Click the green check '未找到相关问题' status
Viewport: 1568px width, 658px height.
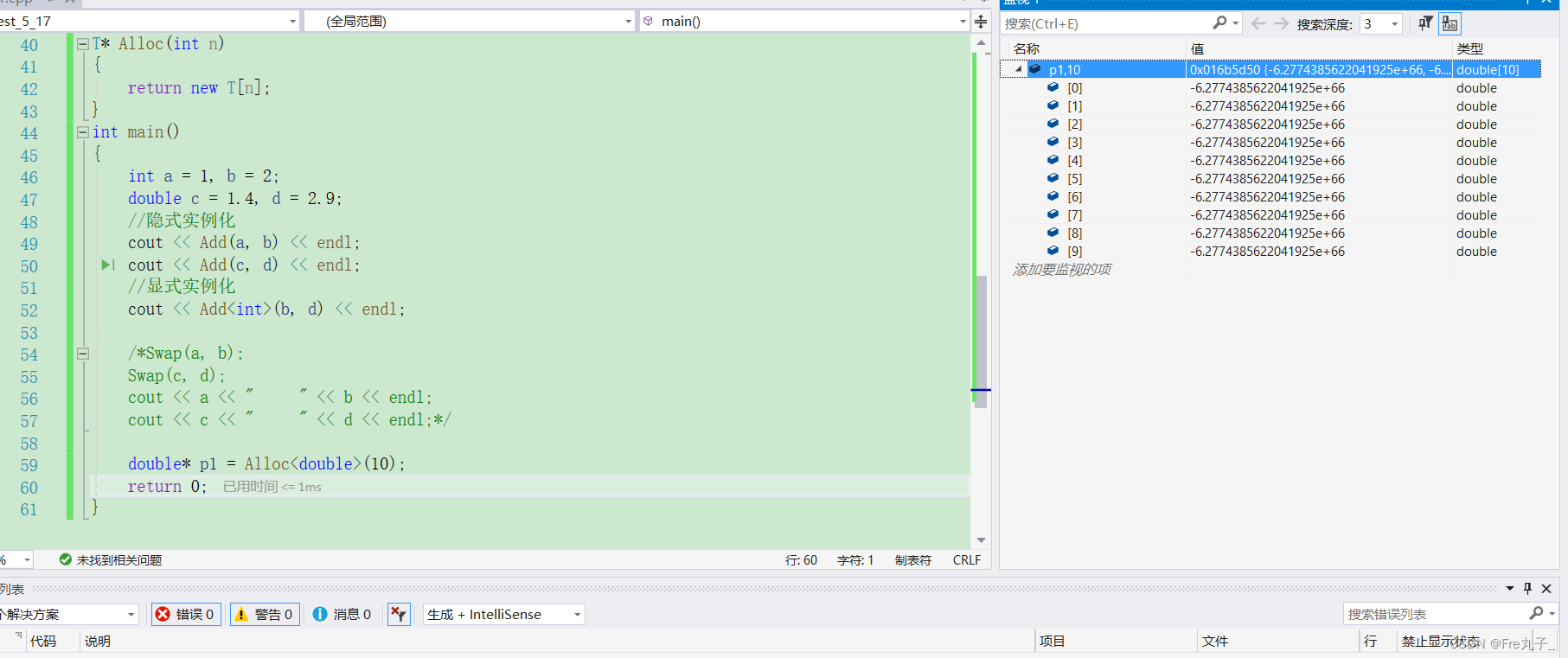click(111, 560)
